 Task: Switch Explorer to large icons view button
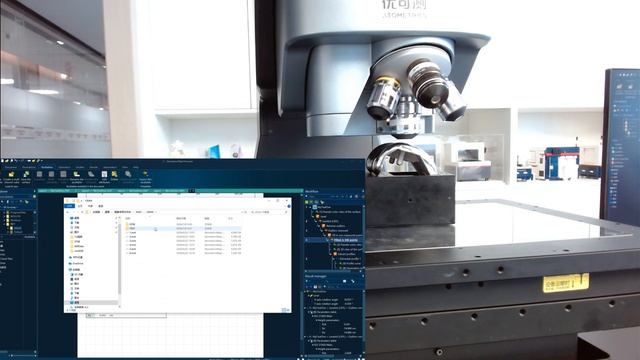(x=289, y=311)
